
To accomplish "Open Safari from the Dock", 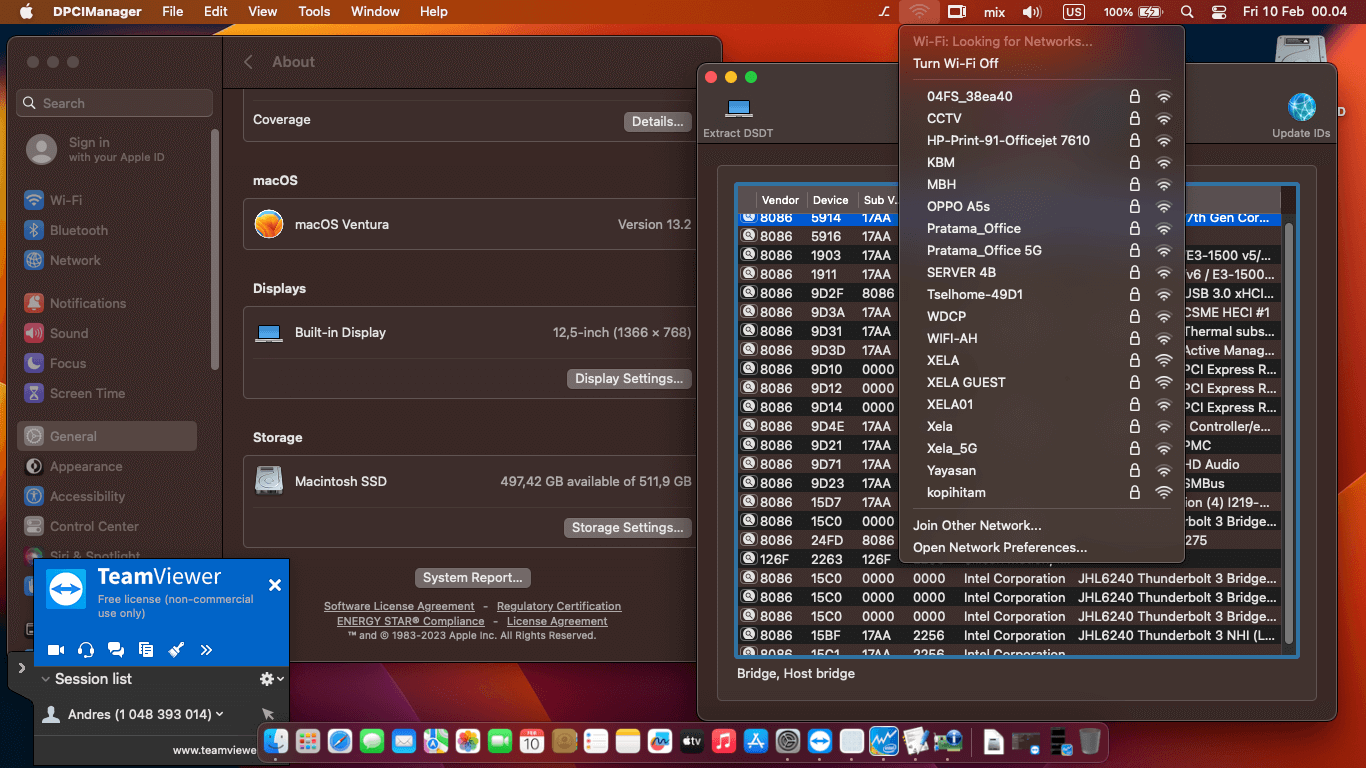I will pyautogui.click(x=340, y=741).
